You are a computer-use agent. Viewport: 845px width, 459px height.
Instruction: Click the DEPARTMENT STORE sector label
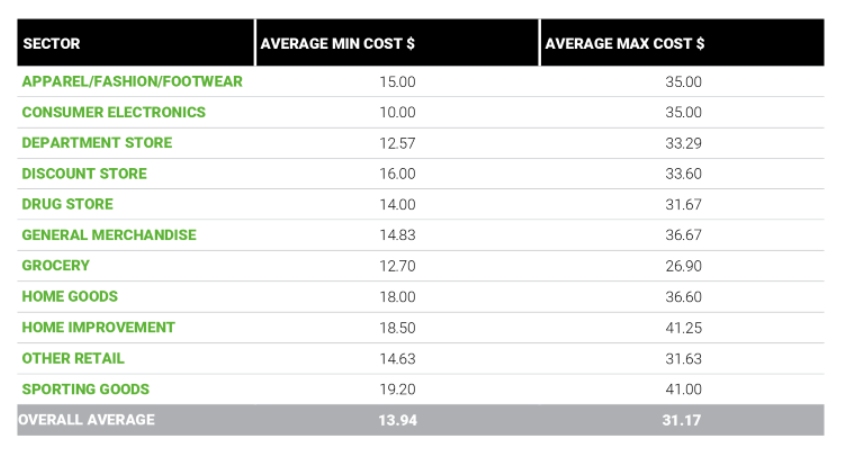[97, 143]
